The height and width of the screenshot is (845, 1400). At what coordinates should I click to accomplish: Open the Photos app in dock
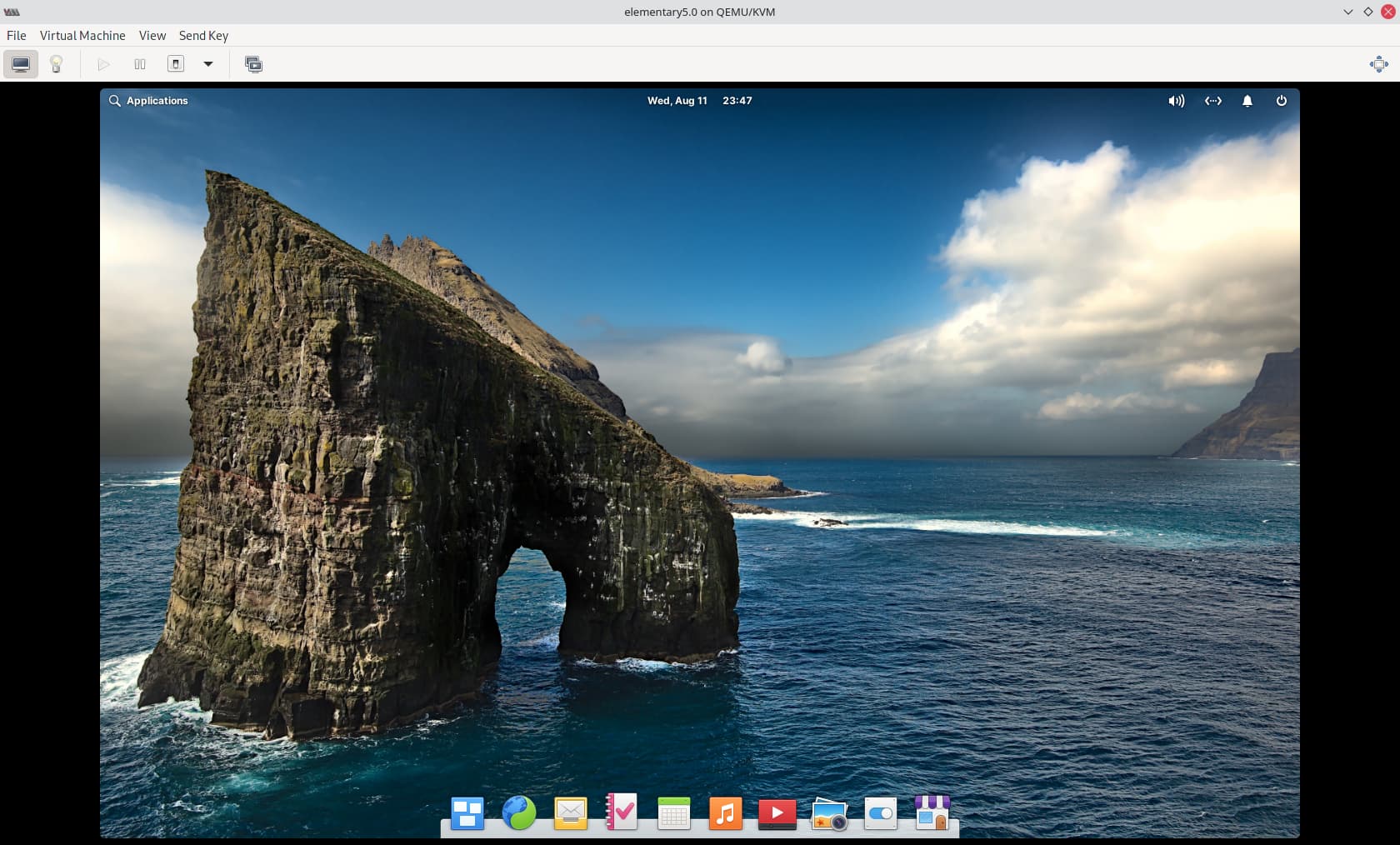coord(829,814)
